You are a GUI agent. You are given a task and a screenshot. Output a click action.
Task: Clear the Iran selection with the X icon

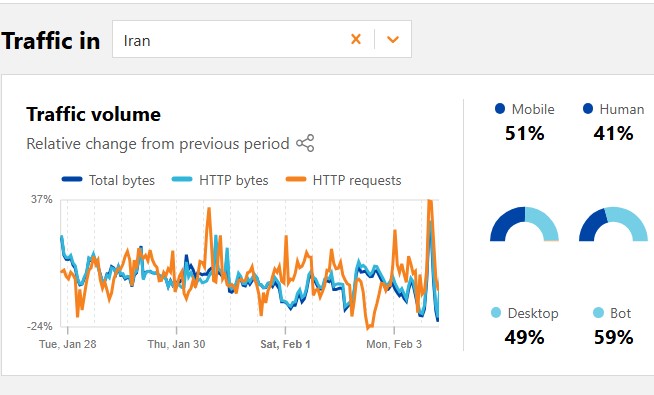[356, 39]
